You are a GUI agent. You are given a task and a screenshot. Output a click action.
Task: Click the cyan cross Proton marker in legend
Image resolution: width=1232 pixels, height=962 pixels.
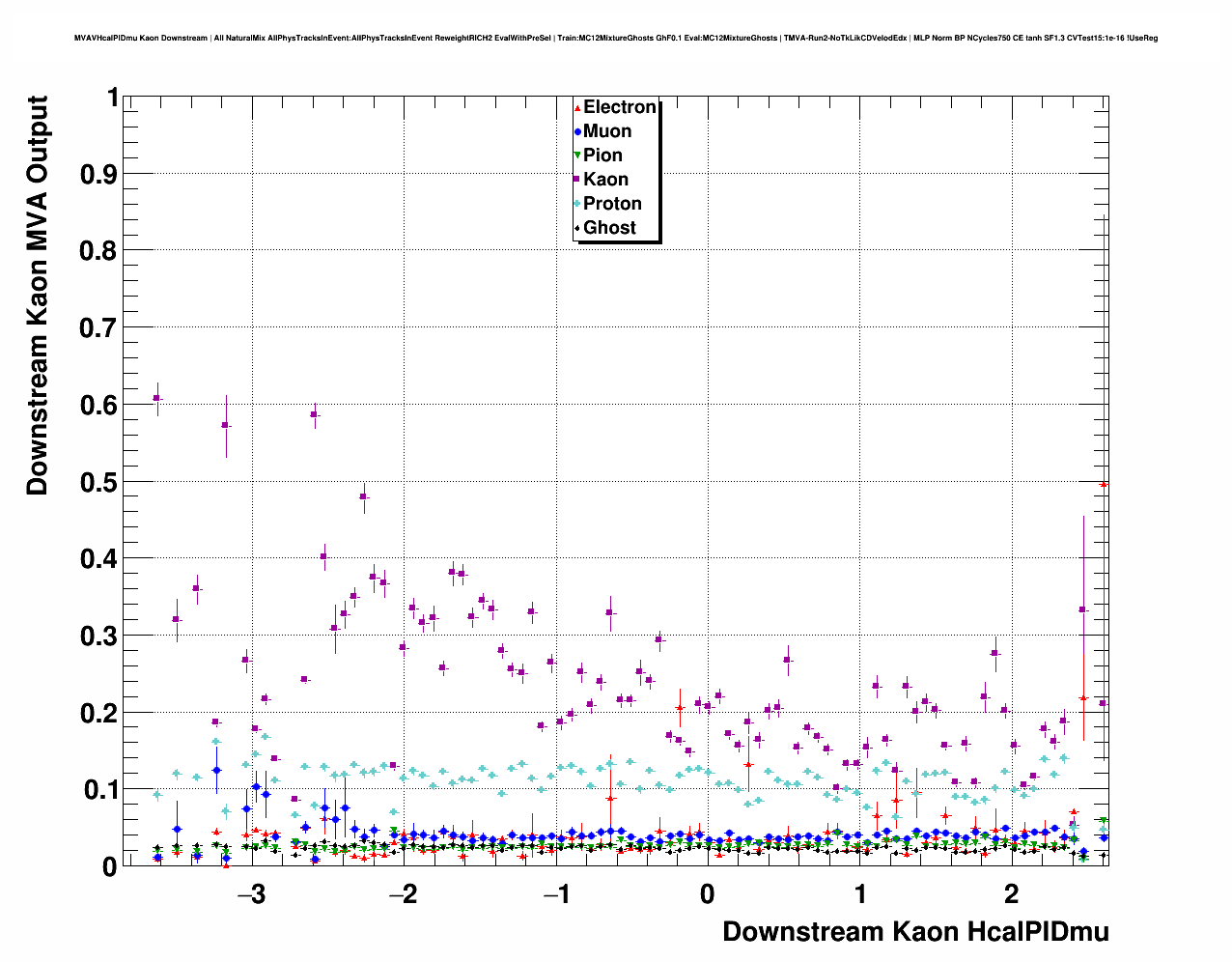(577, 204)
